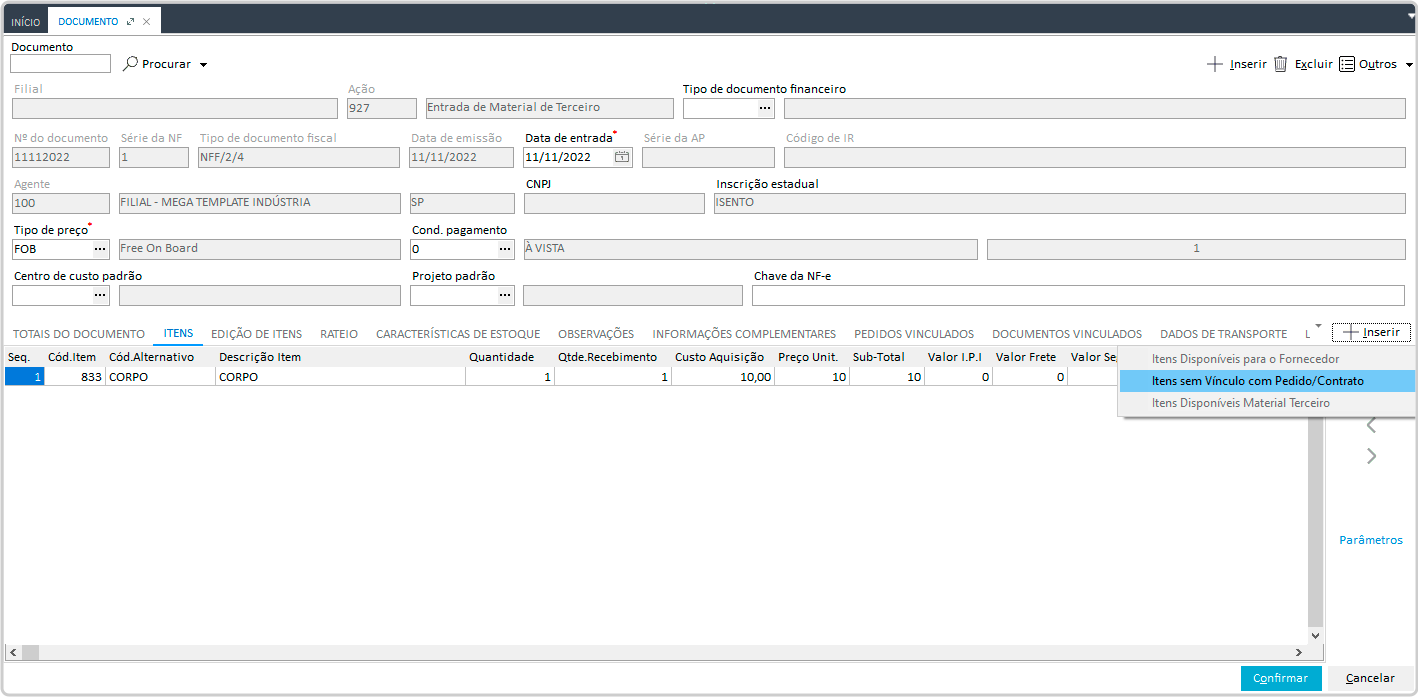Expand the tab overflow arrow after Dados de Transporte
Image resolution: width=1418 pixels, height=697 pixels.
pyautogui.click(x=1318, y=327)
